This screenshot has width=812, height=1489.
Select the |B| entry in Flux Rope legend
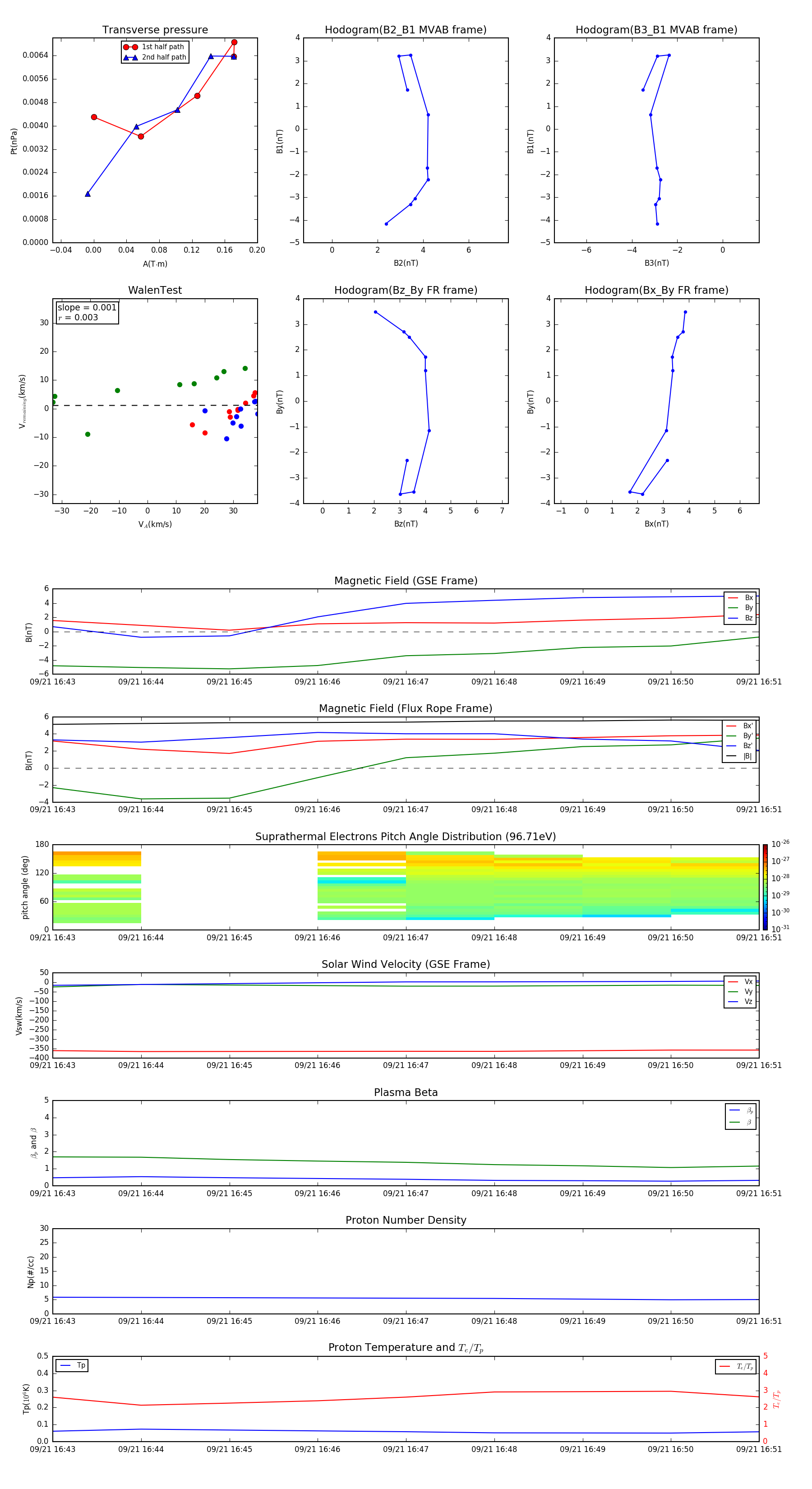coord(739,756)
